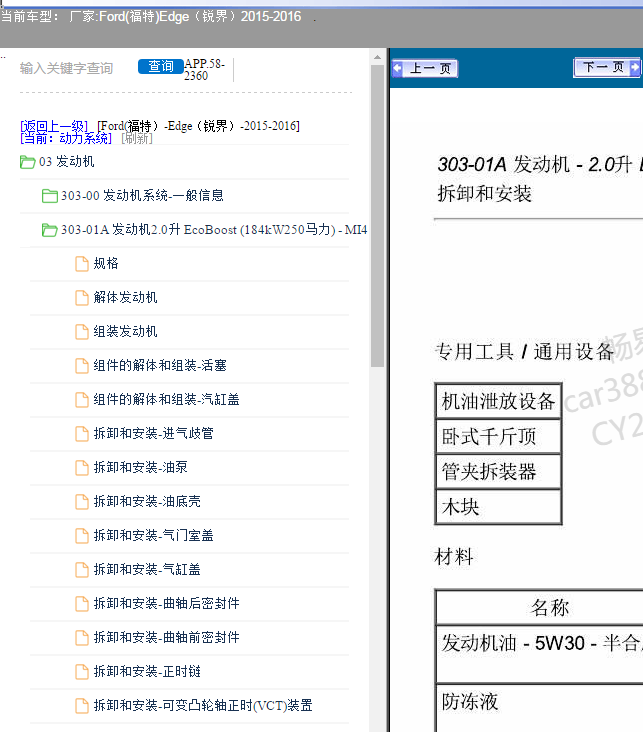The width and height of the screenshot is (643, 732).
Task: Click the document icon beside 组装发动机
Action: [82, 332]
